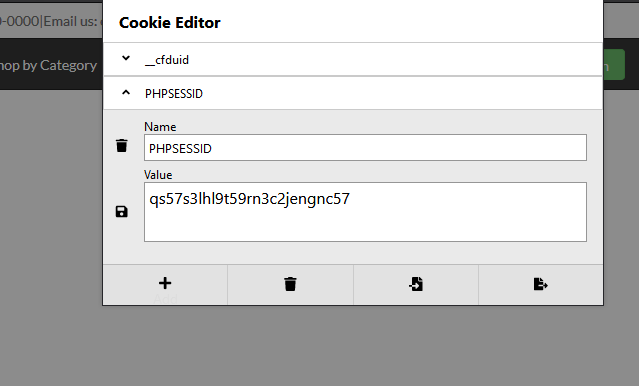Focus the cookie Name input field
The height and width of the screenshot is (386, 639).
tap(365, 148)
